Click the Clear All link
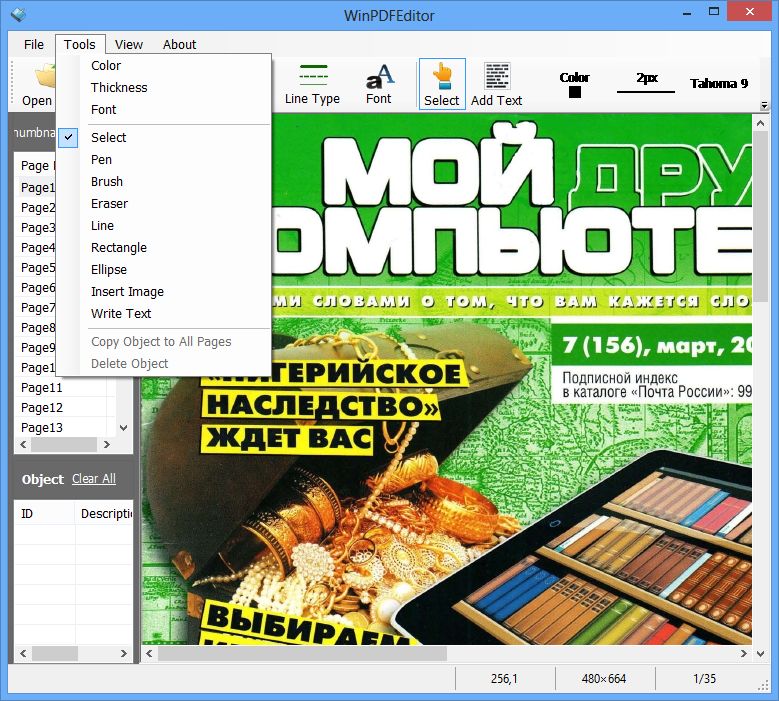This screenshot has height=701, width=779. click(x=94, y=478)
